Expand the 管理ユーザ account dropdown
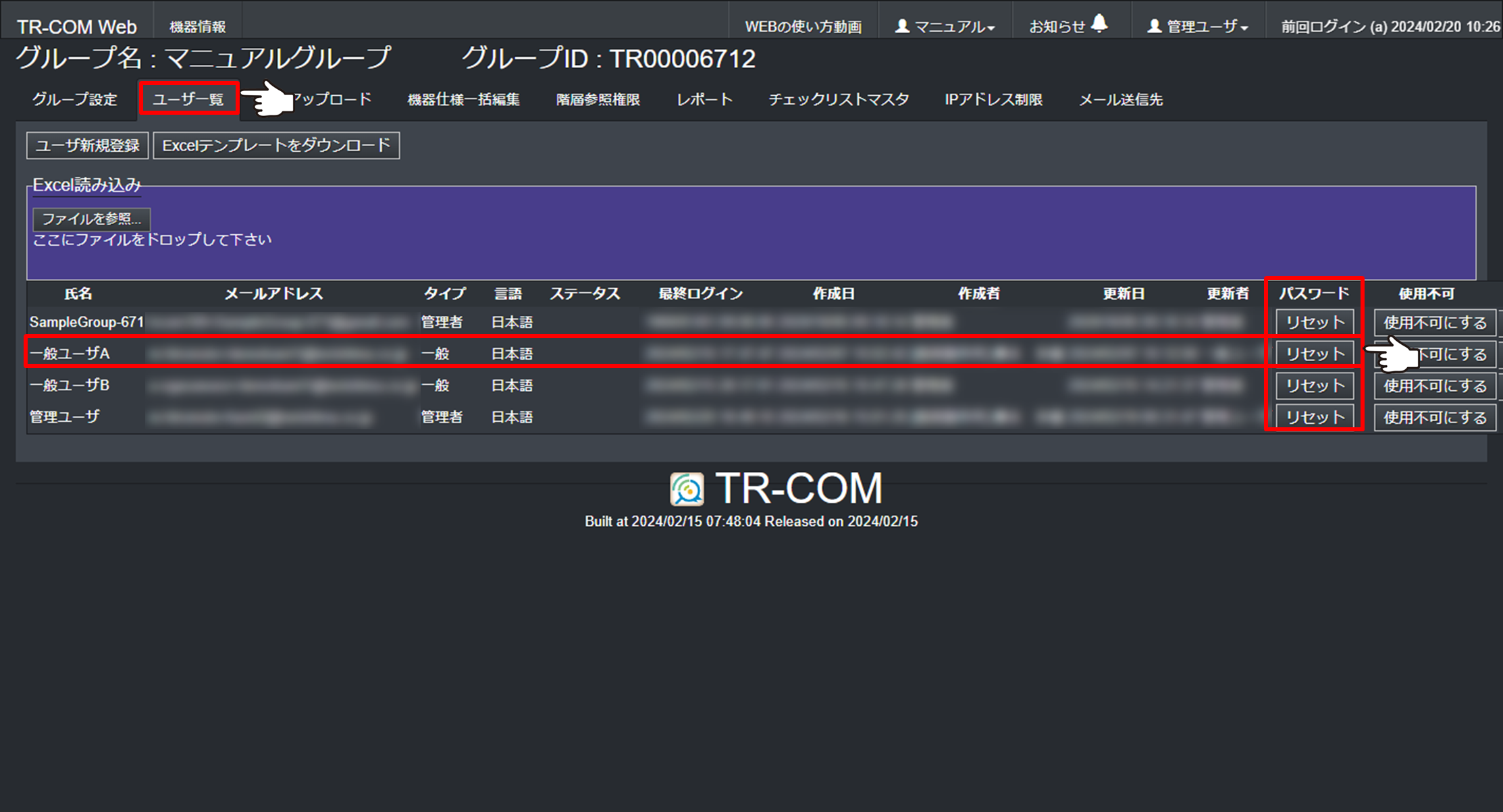This screenshot has width=1503, height=812. coord(1198,26)
